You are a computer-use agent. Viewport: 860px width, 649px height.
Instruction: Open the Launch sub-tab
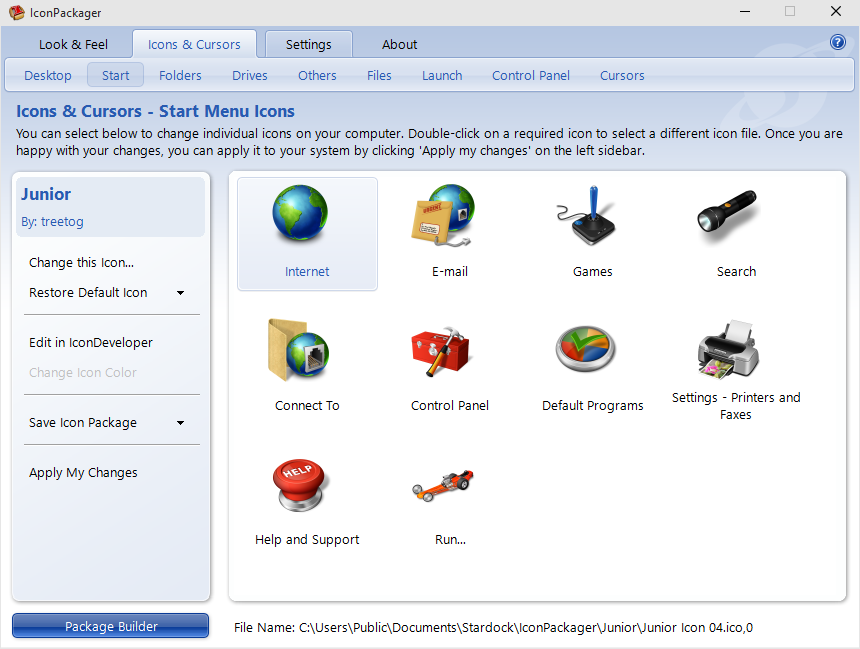point(442,75)
